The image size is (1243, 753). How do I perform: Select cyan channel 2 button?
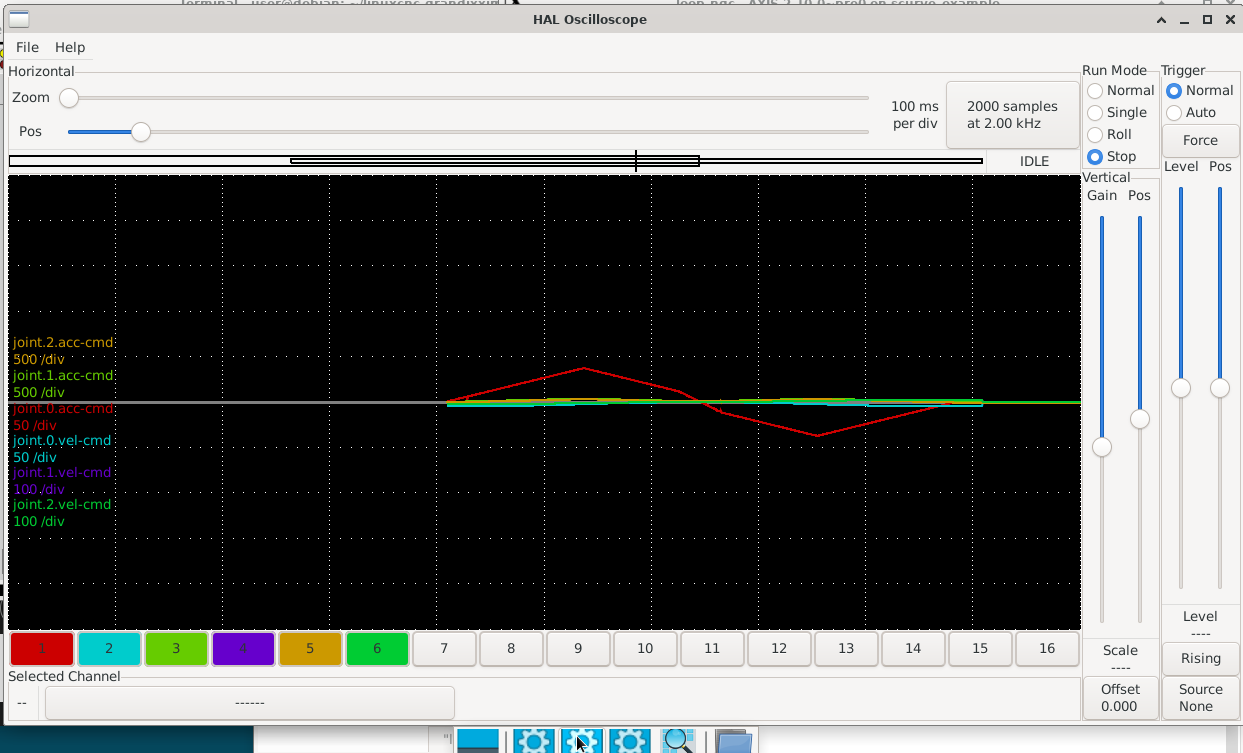[x=109, y=649]
